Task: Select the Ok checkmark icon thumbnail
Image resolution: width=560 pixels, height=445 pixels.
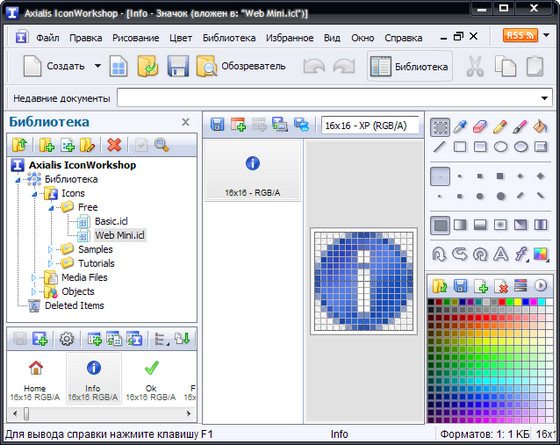Action: pos(151,379)
